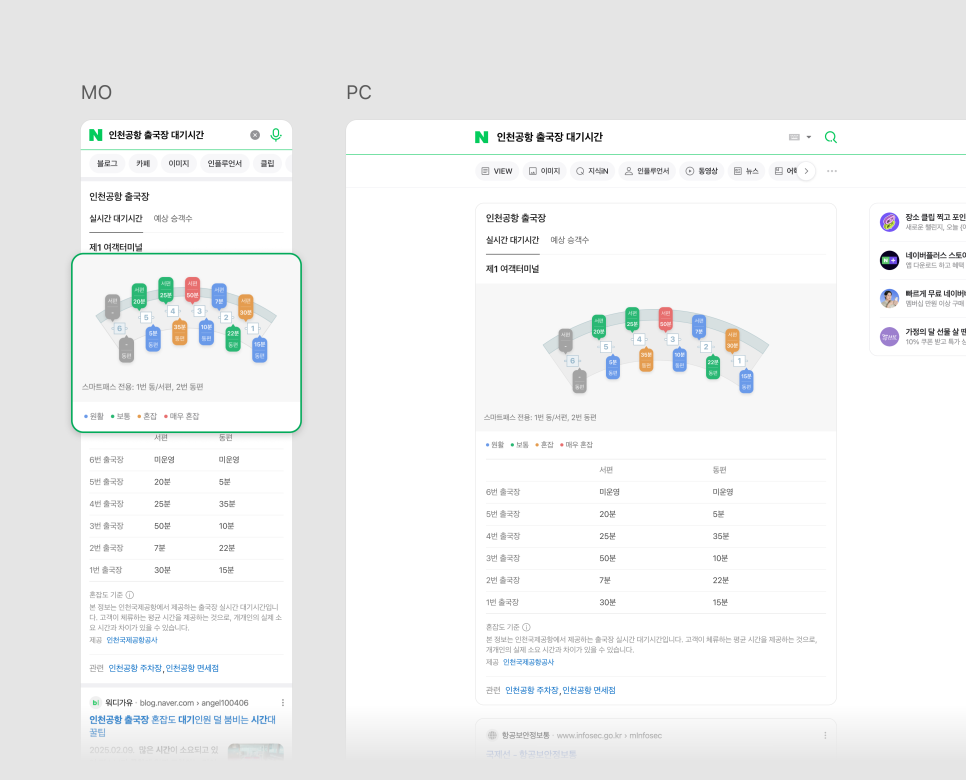The height and width of the screenshot is (780, 966).
Task: Open the three-dot more menu in PC tab bar
Action: pyautogui.click(x=831, y=171)
